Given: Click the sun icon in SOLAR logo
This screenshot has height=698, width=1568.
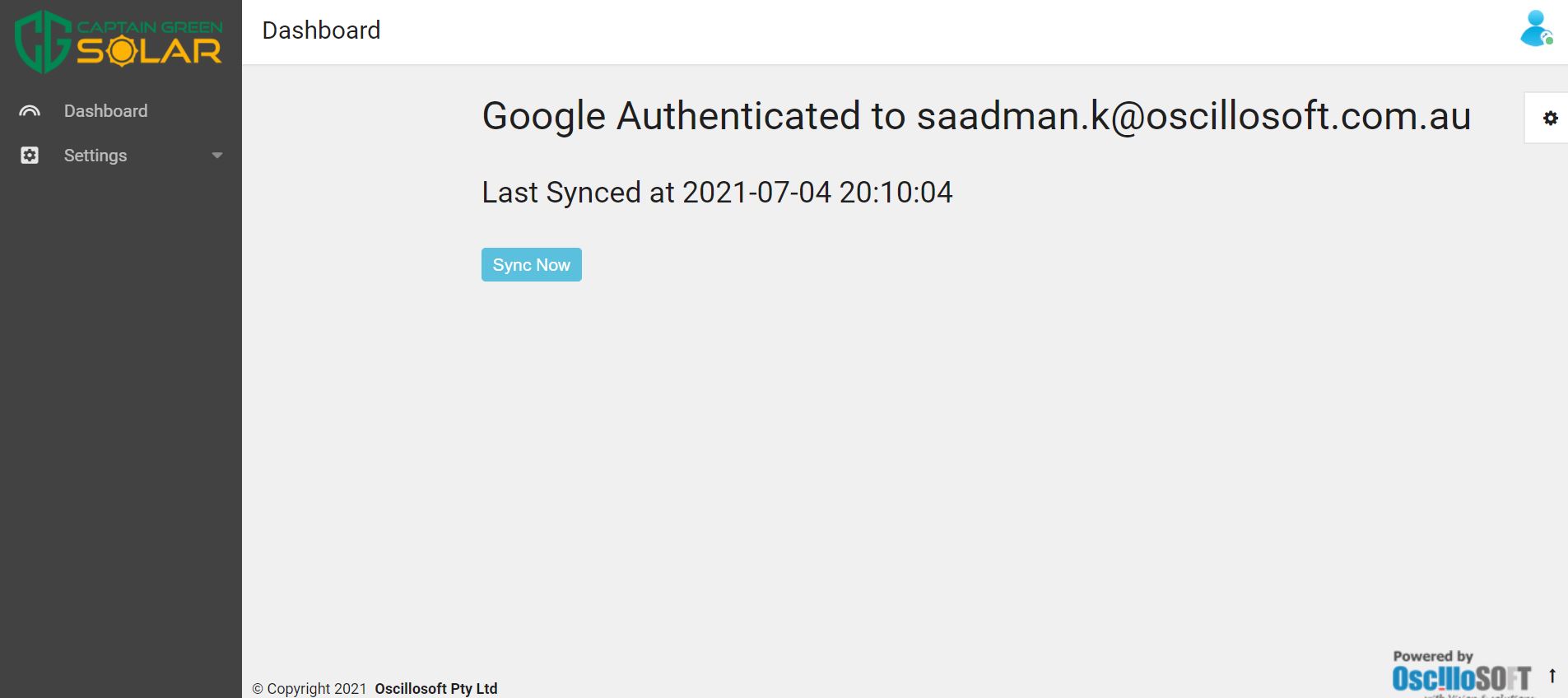Looking at the screenshot, I should [121, 52].
